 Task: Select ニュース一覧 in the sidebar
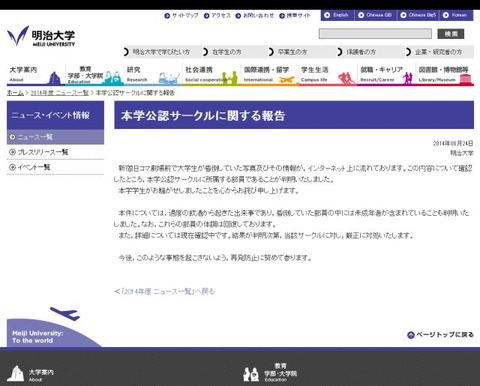click(55, 137)
